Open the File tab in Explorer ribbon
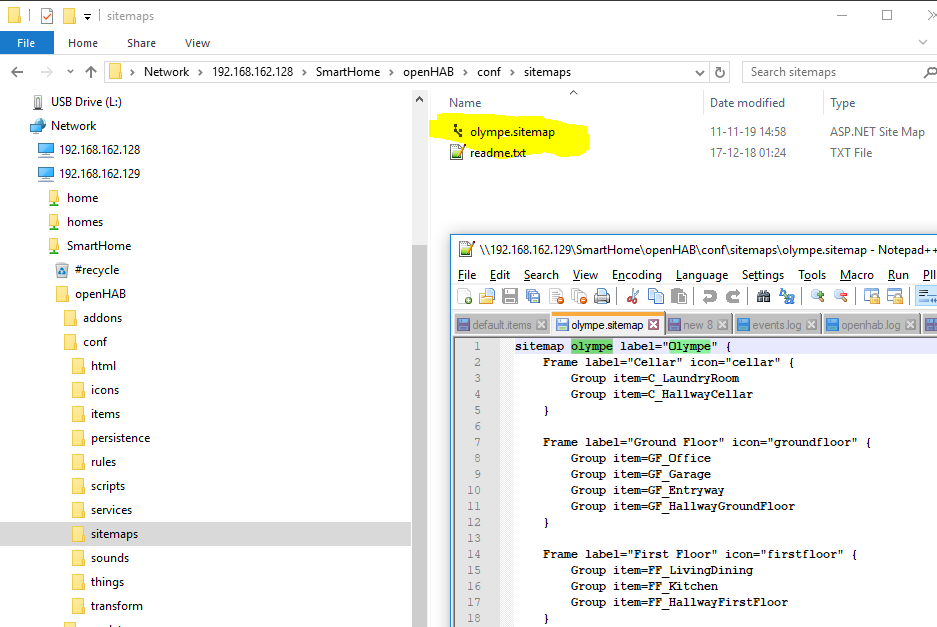Image resolution: width=937 pixels, height=627 pixels. click(26, 43)
